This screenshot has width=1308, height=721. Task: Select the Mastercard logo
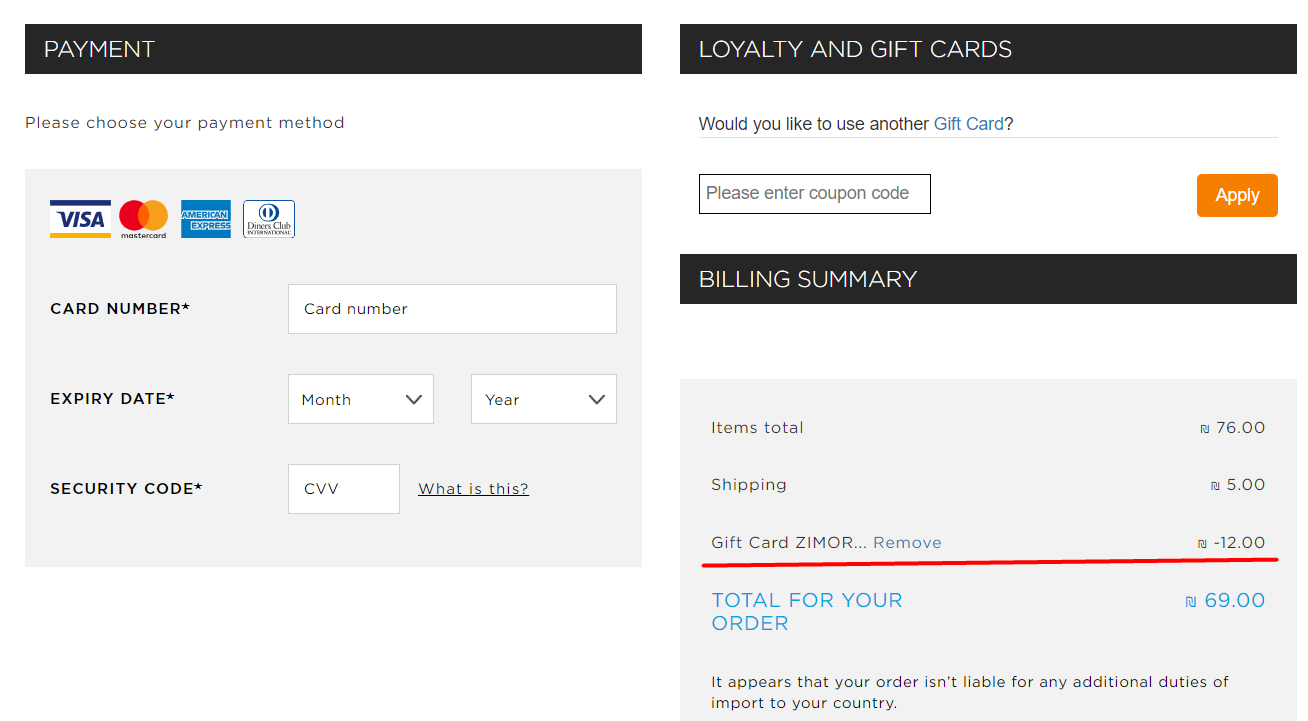(x=143, y=219)
